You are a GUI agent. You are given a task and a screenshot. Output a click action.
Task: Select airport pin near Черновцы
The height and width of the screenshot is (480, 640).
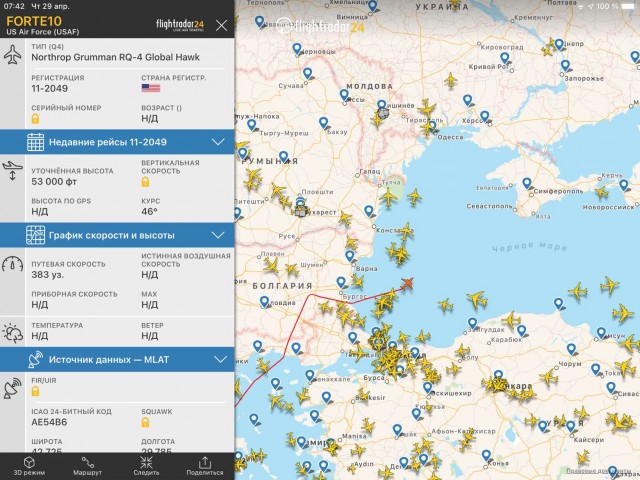coord(297,49)
